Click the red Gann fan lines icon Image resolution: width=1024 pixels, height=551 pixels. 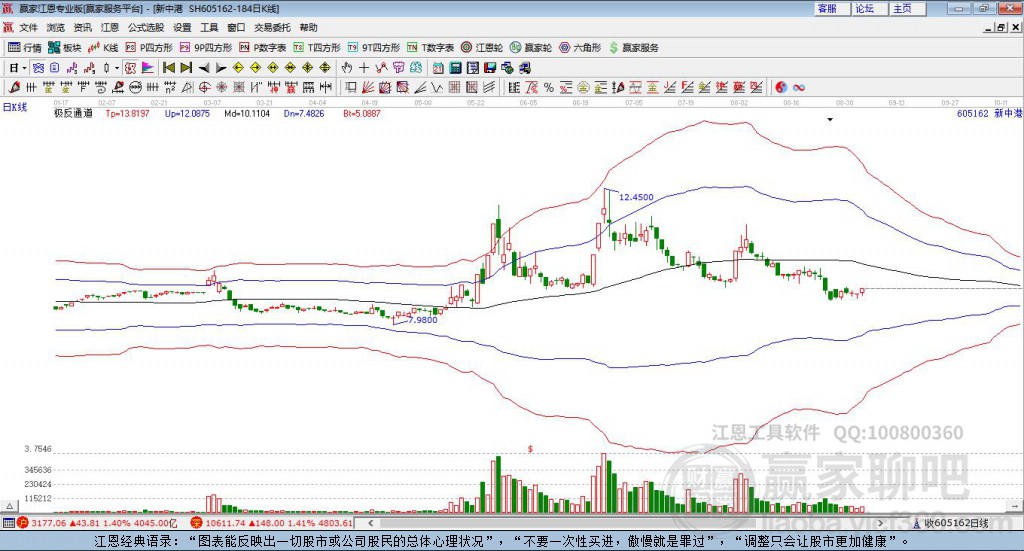[x=368, y=87]
